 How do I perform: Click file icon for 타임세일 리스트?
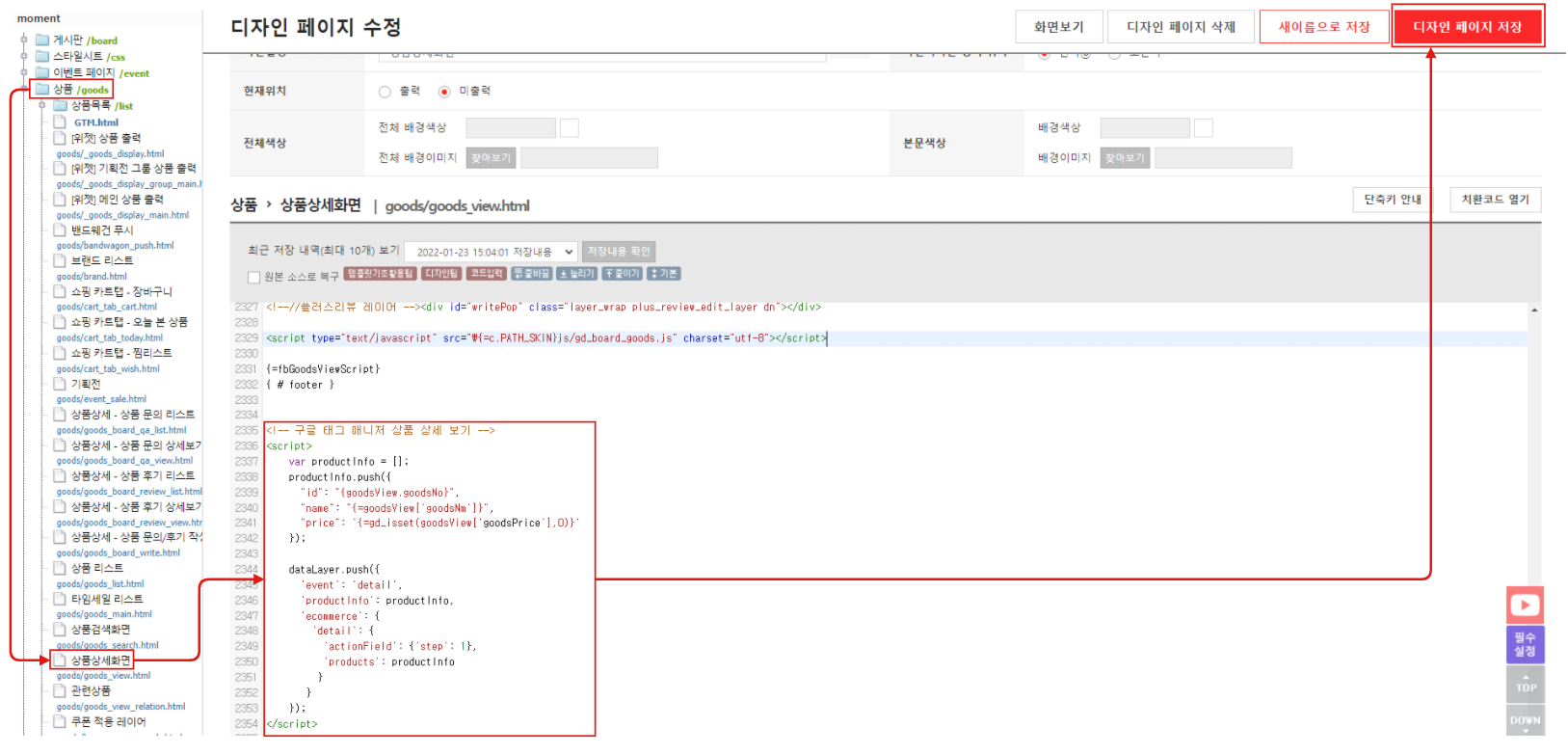click(x=60, y=599)
